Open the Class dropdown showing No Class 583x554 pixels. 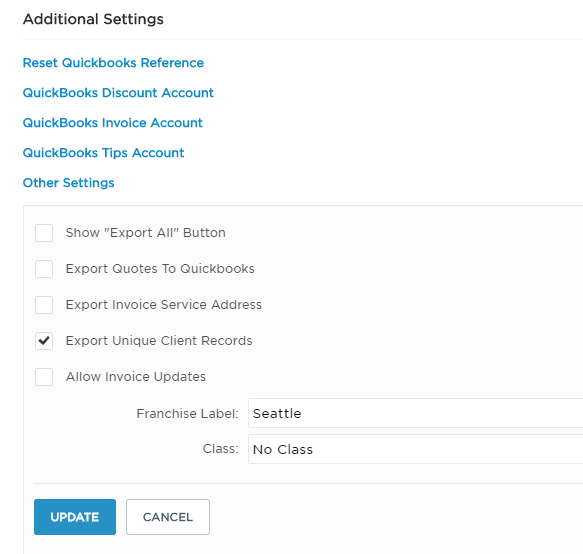(x=415, y=449)
